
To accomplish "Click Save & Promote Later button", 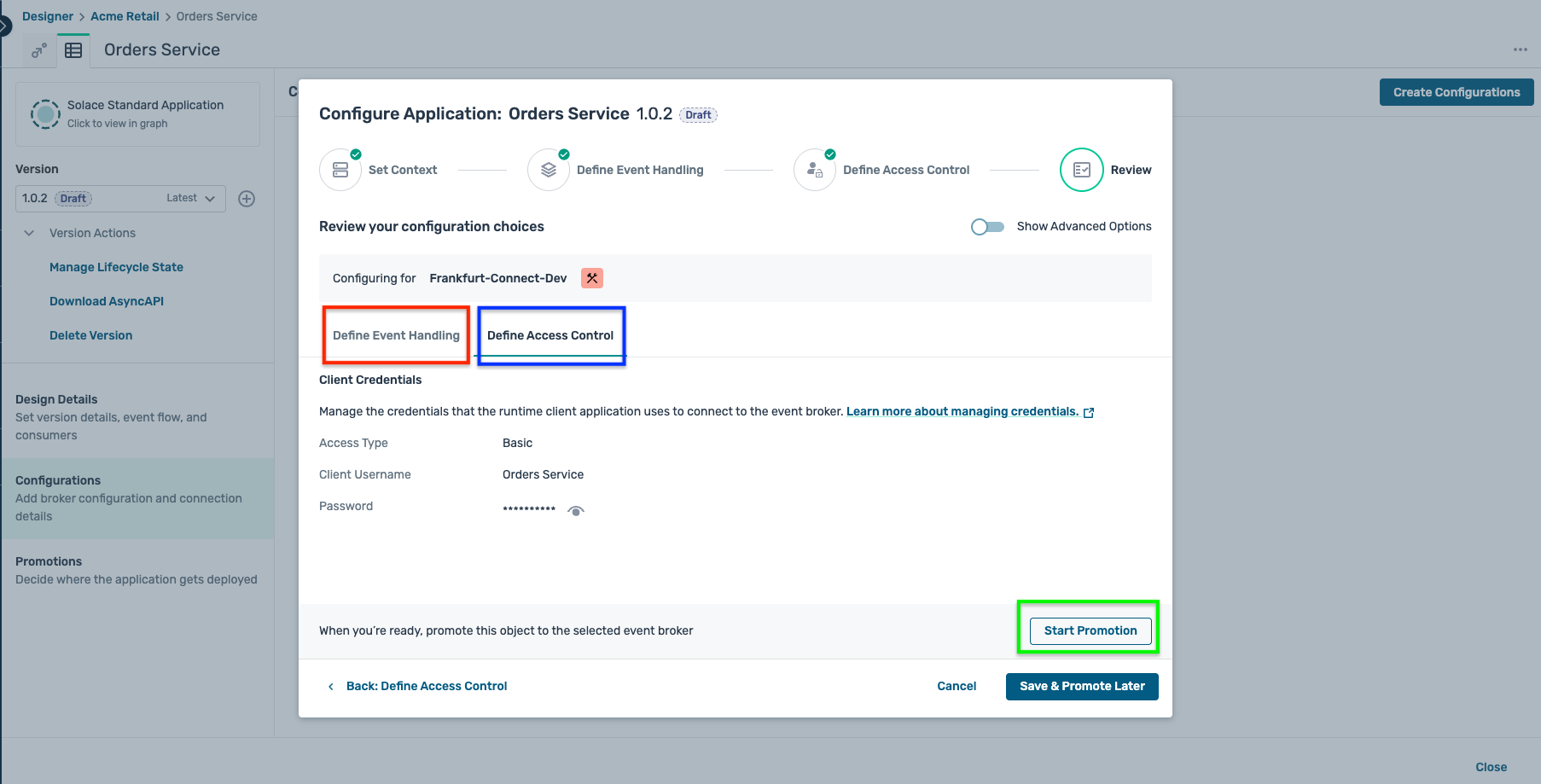I will [x=1081, y=686].
